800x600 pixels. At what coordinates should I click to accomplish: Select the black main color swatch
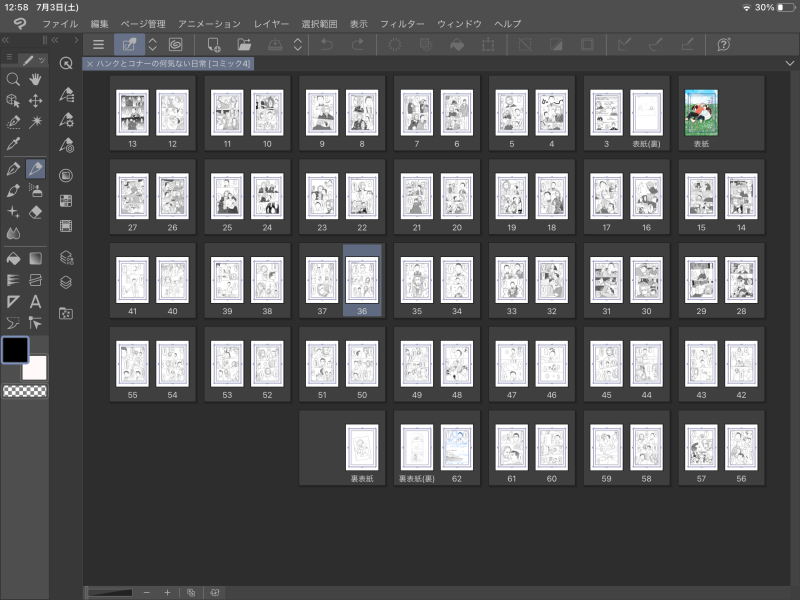(15, 350)
